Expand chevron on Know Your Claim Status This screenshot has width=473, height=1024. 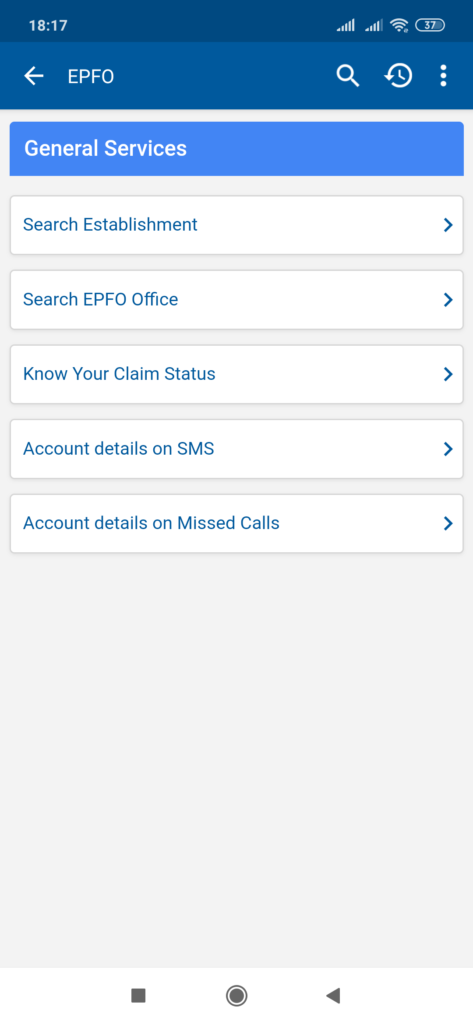pos(448,374)
